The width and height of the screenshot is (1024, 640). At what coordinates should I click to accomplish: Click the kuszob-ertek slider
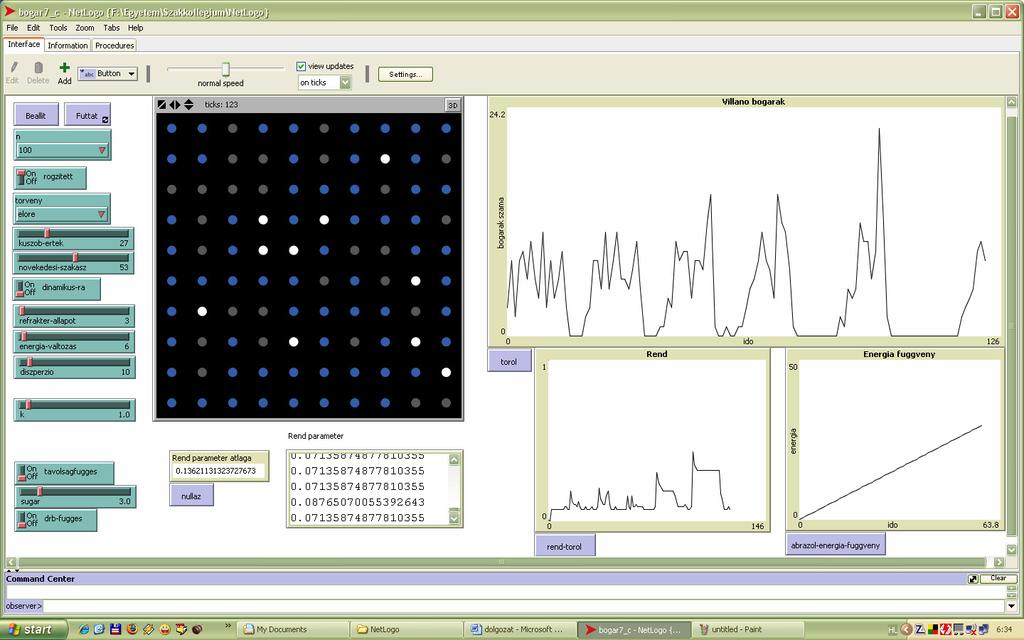pyautogui.click(x=74, y=238)
